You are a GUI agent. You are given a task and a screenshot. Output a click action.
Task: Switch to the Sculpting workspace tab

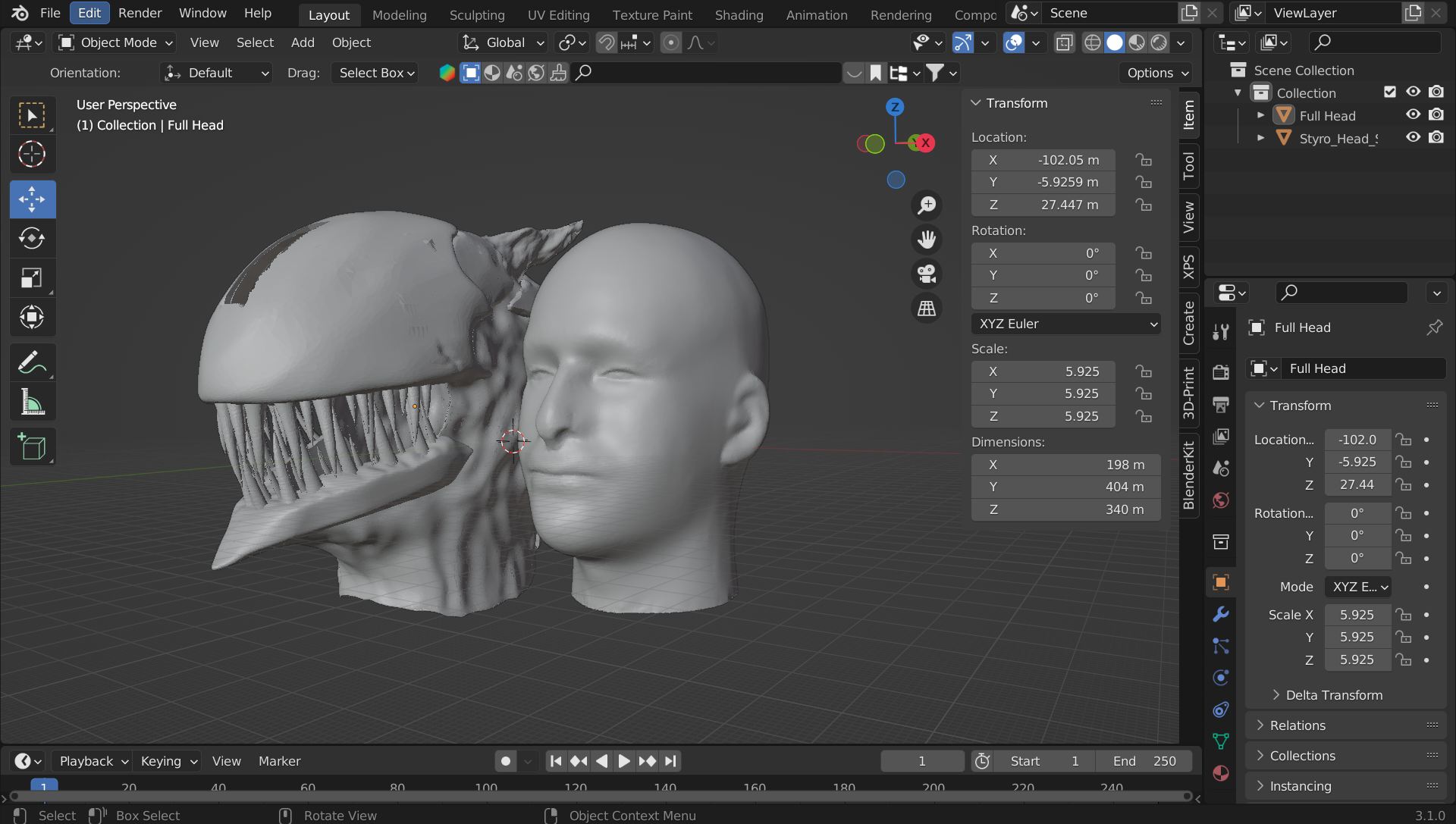point(477,14)
